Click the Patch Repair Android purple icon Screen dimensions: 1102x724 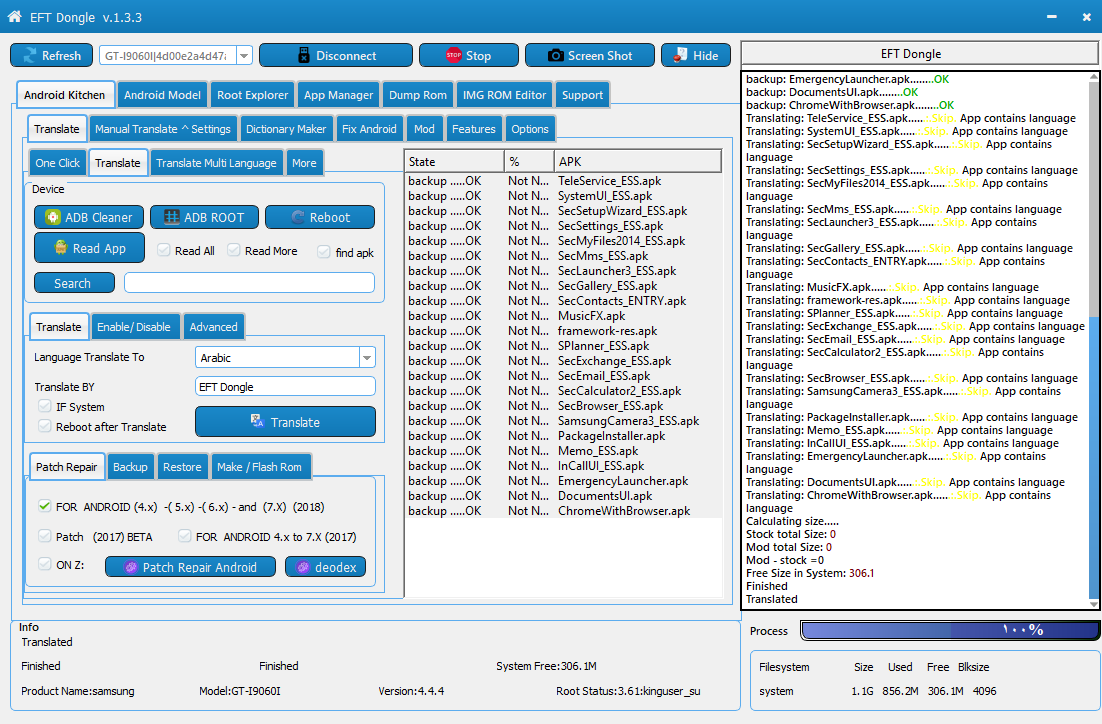click(x=131, y=567)
